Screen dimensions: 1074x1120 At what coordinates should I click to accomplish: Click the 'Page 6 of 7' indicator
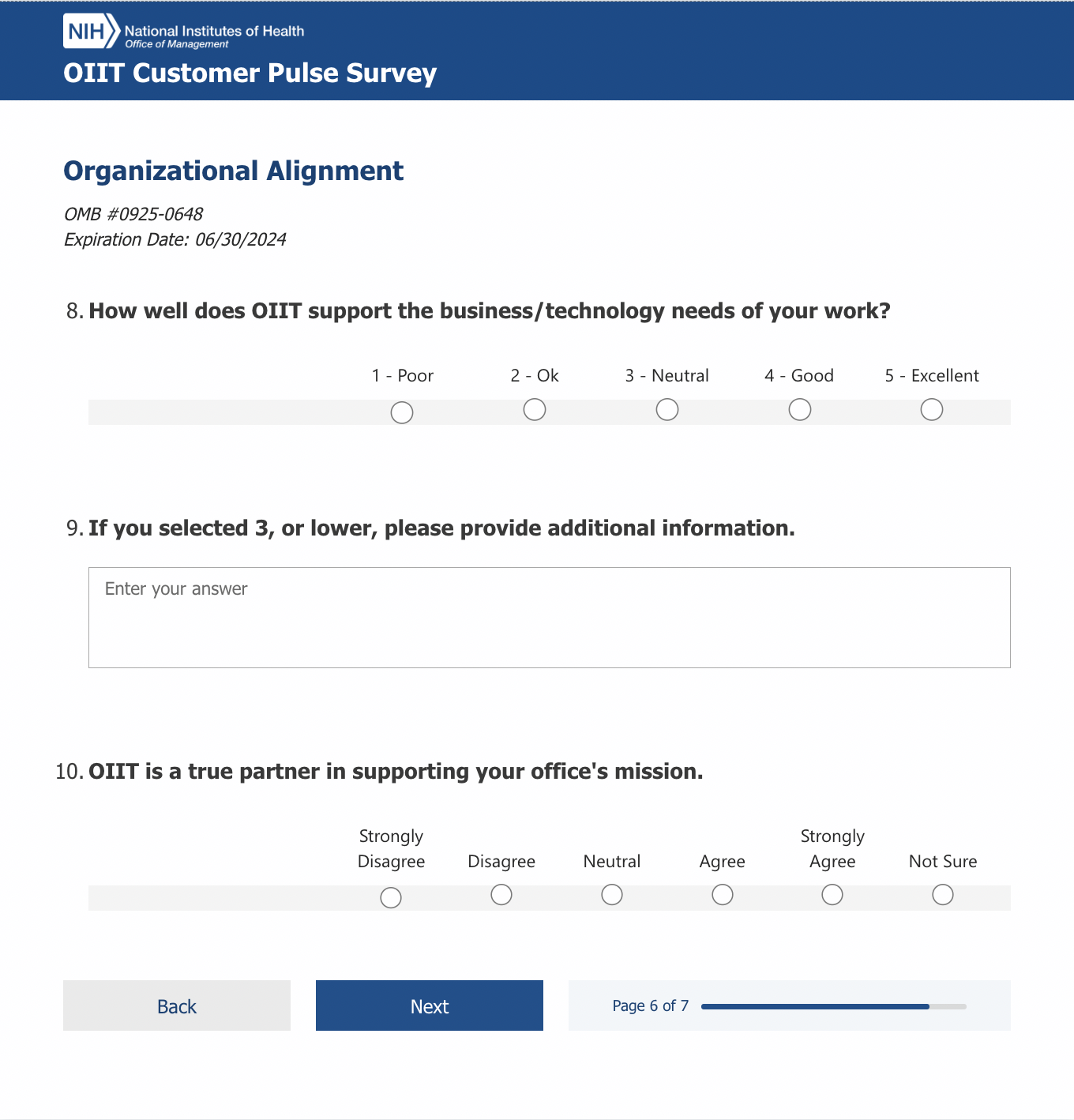651,1005
